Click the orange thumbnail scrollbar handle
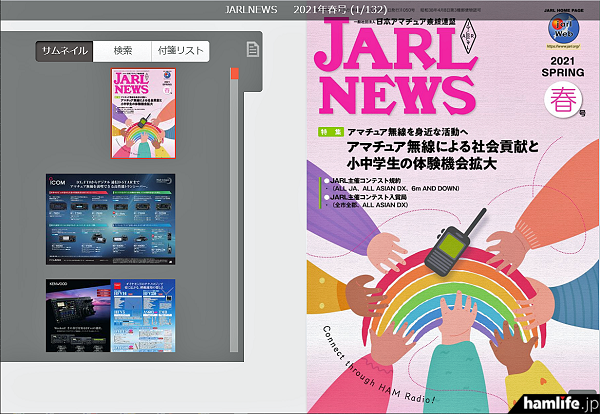 click(x=235, y=73)
